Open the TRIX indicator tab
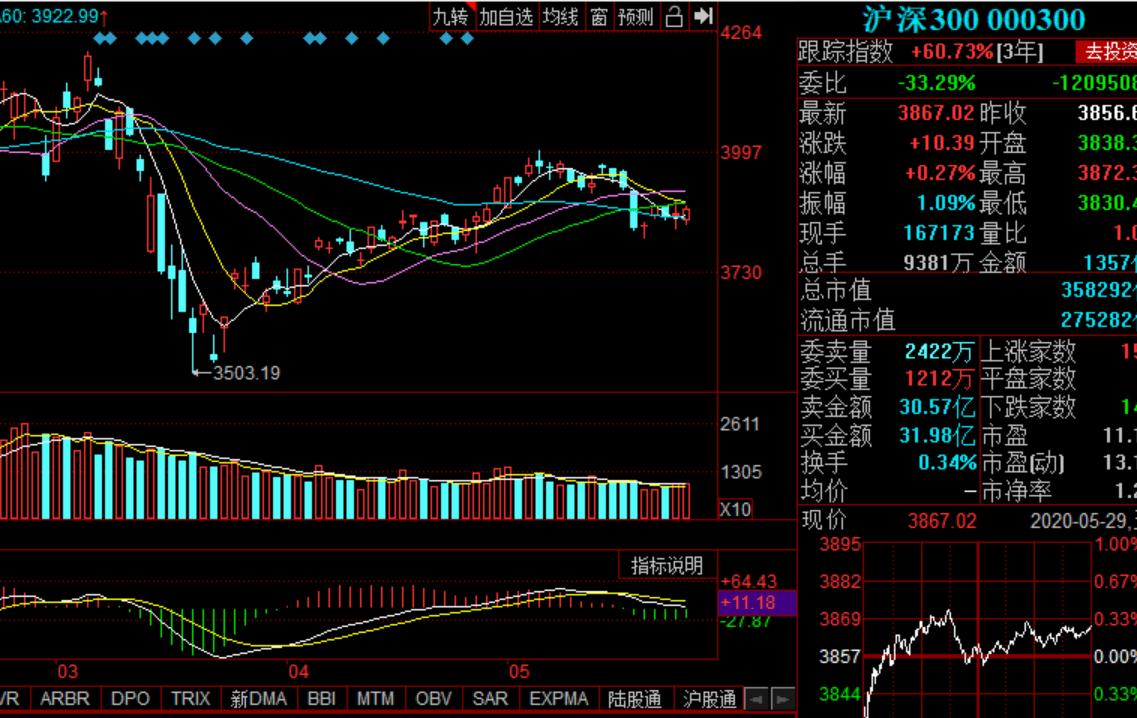Image resolution: width=1137 pixels, height=718 pixels. tap(193, 699)
